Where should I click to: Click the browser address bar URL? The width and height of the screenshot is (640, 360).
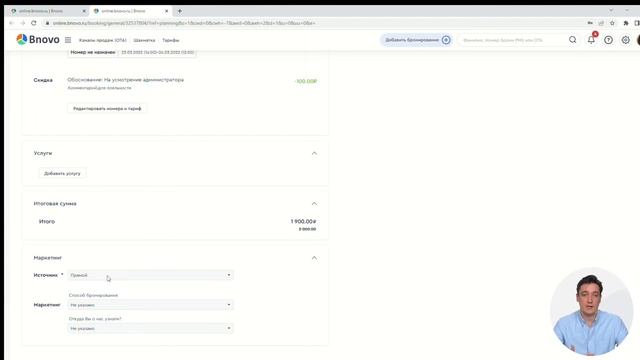[184, 23]
